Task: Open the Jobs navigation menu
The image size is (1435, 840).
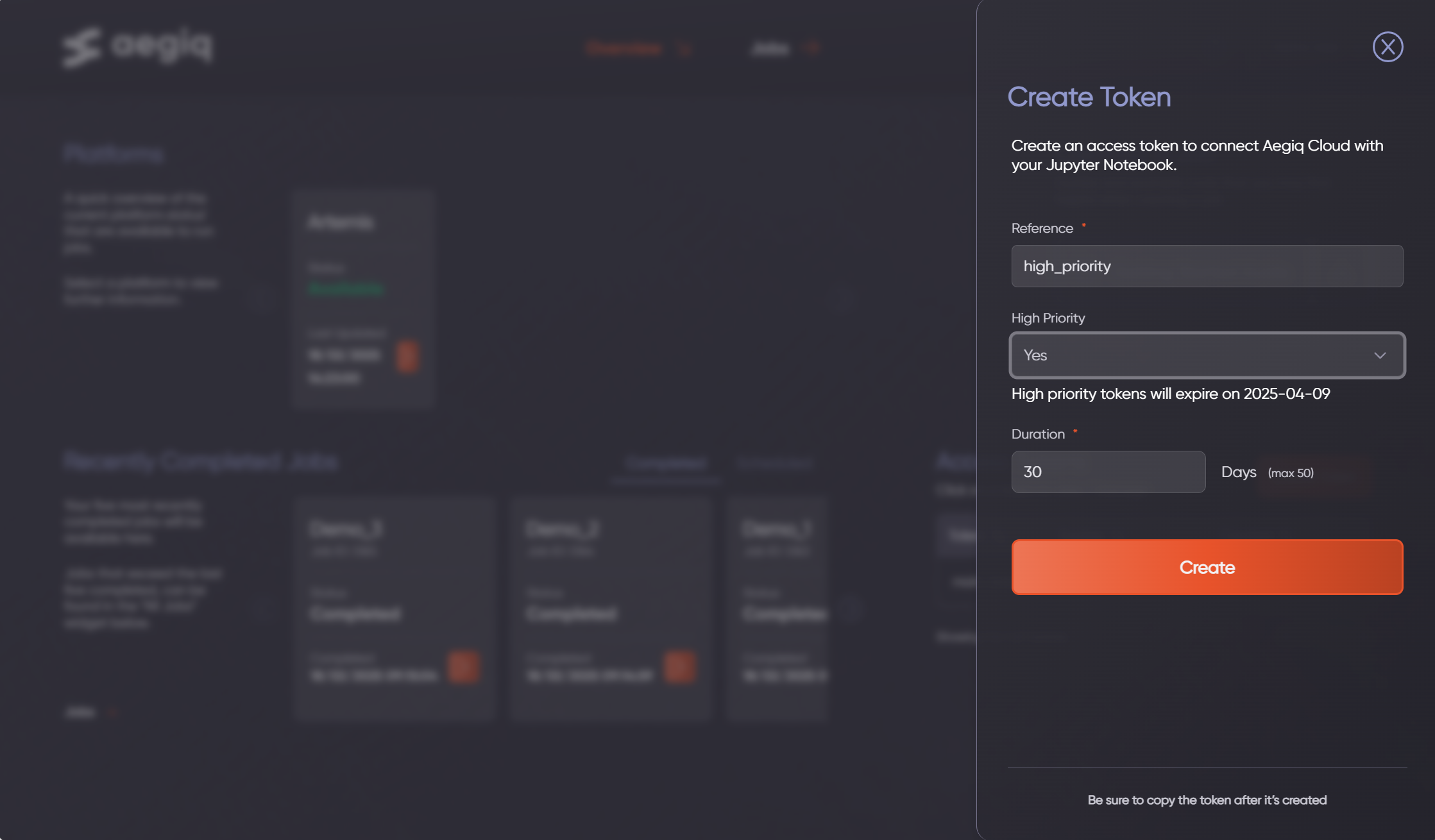Action: click(x=770, y=49)
